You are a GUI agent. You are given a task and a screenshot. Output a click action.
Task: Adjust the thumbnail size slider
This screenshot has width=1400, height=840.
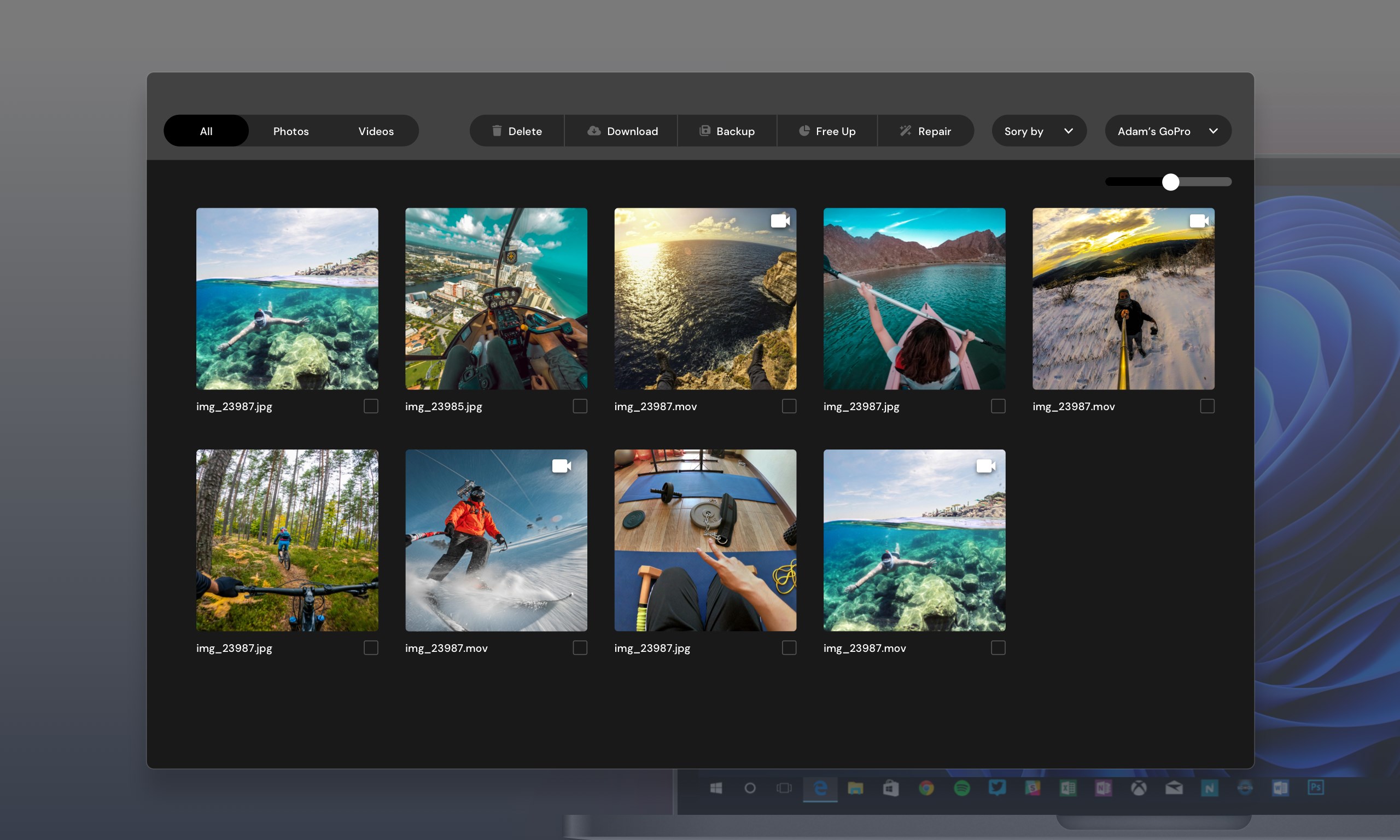coord(1170,182)
